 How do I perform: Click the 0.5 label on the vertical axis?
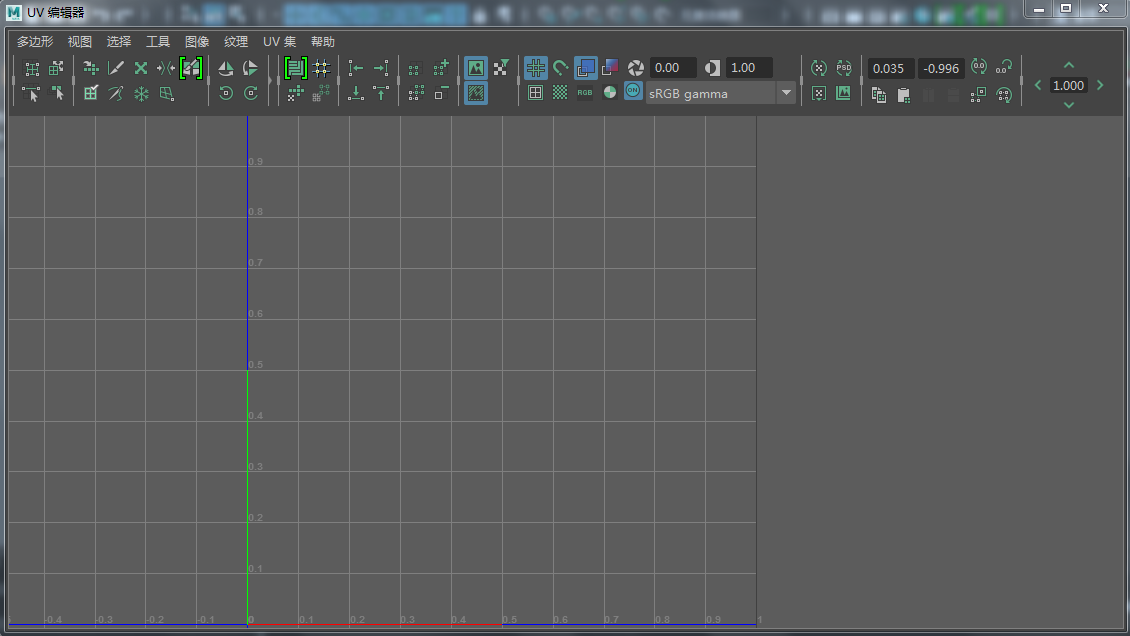tap(256, 365)
